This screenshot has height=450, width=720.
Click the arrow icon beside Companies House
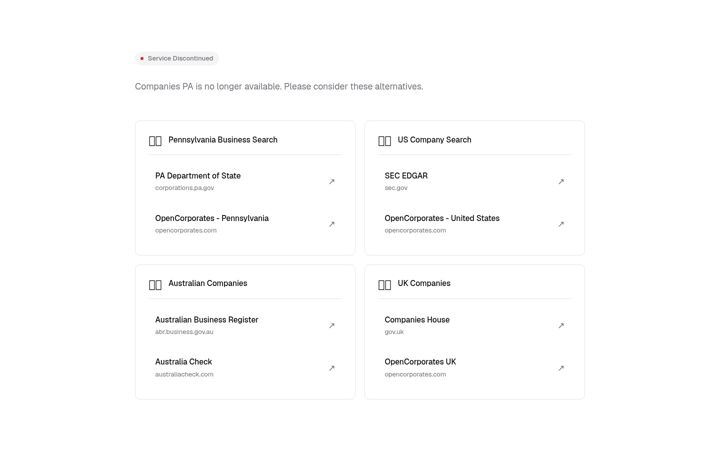click(x=561, y=325)
